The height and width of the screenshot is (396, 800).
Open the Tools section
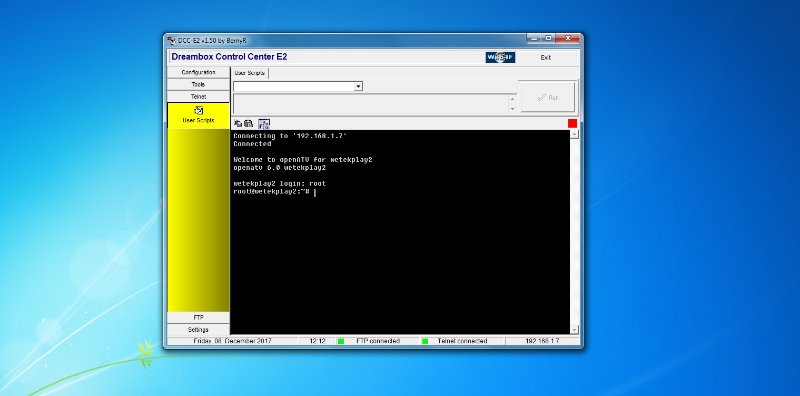[x=198, y=85]
